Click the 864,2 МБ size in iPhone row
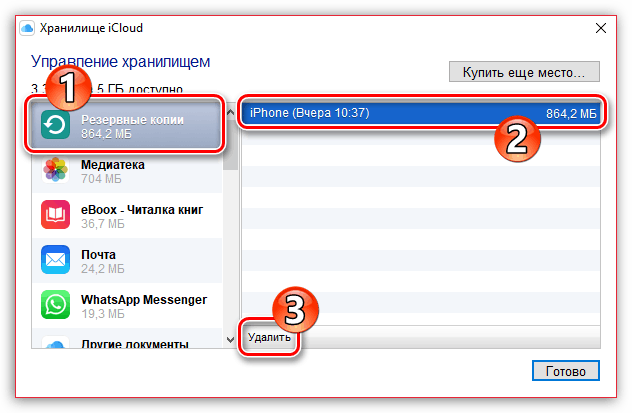The width and height of the screenshot is (632, 413). (571, 114)
